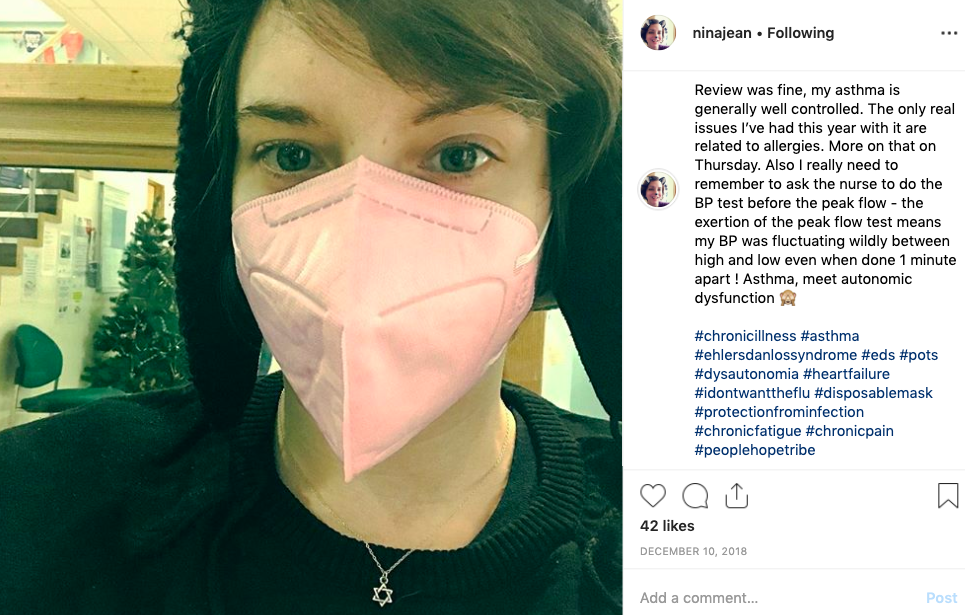This screenshot has height=615, width=965.
Task: Open the #peoplehopetribe hashtag
Action: pos(755,450)
